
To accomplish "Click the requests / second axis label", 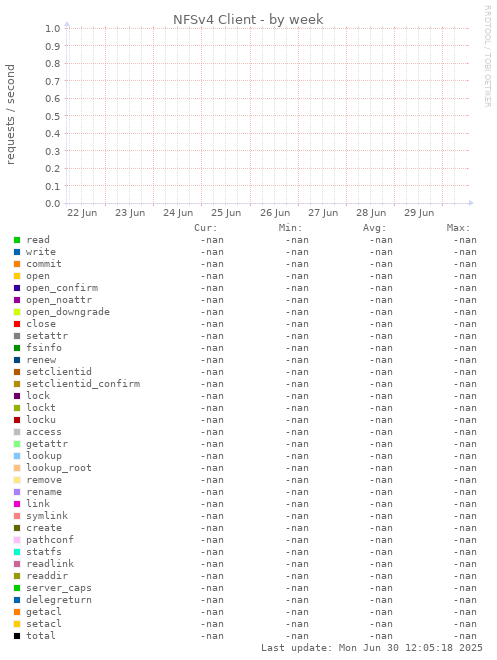I will click(x=10, y=114).
